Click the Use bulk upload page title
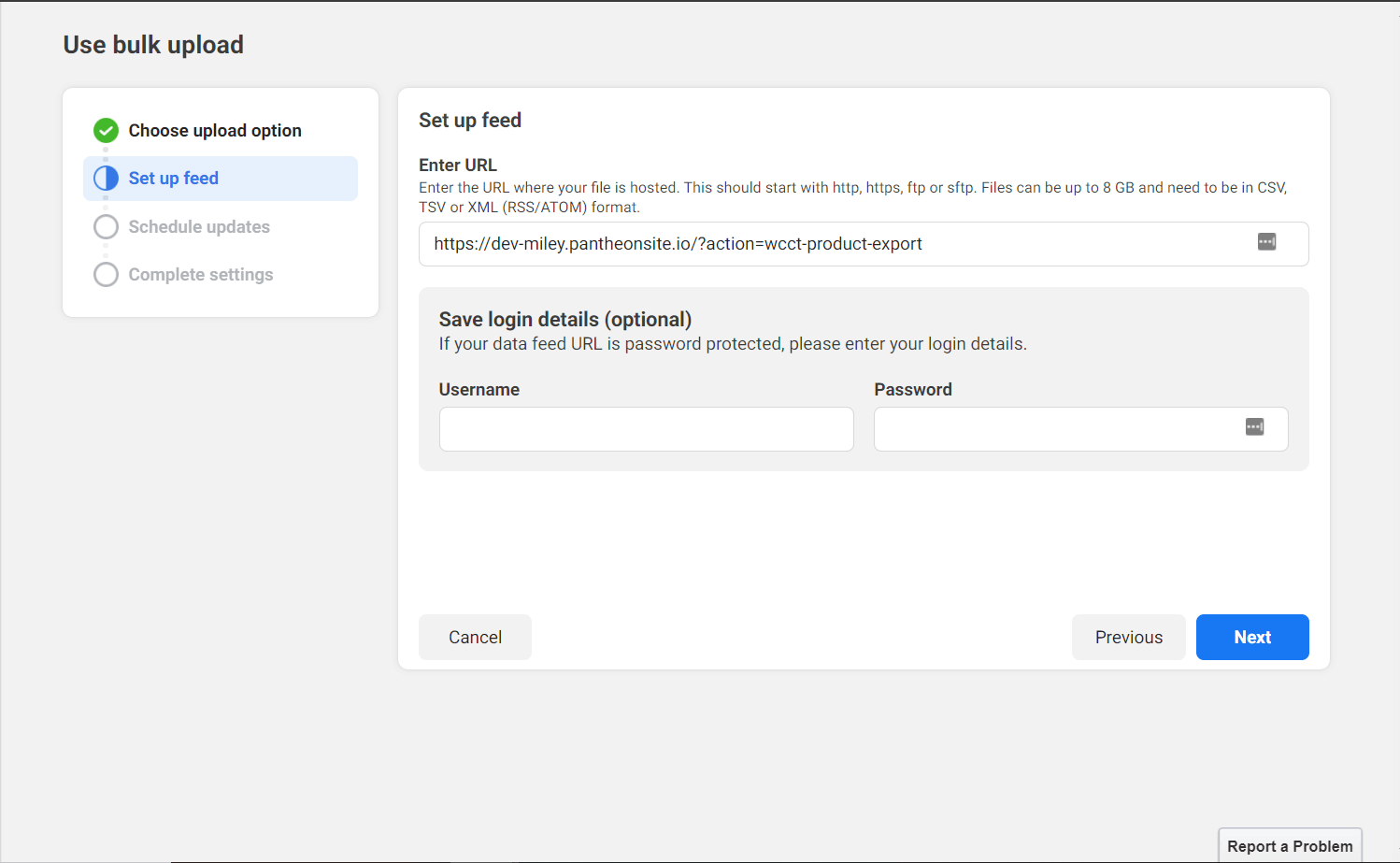This screenshot has width=1400, height=863. point(152,44)
